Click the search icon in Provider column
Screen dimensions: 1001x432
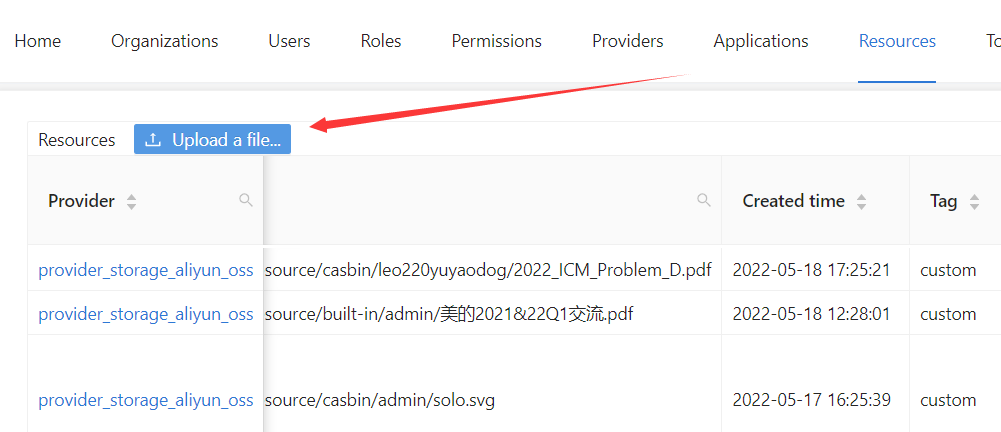click(x=246, y=201)
